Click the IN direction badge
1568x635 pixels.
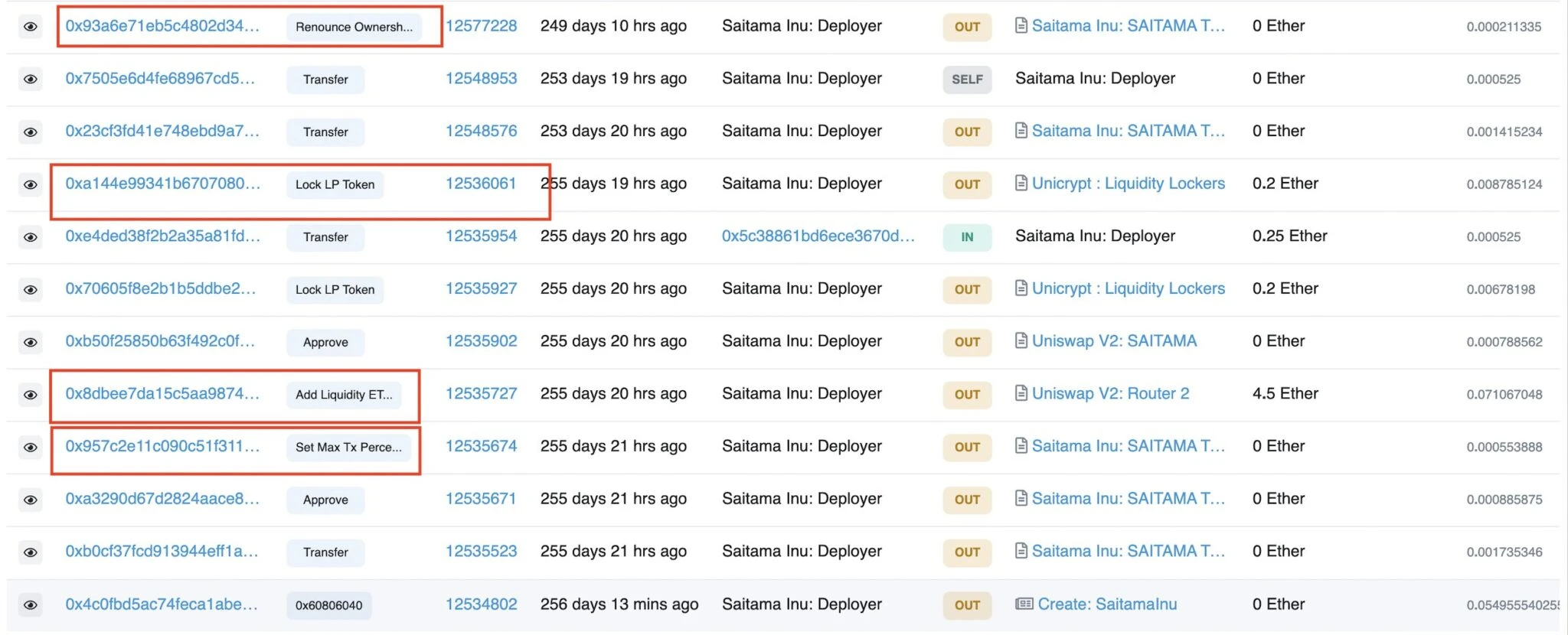click(967, 237)
